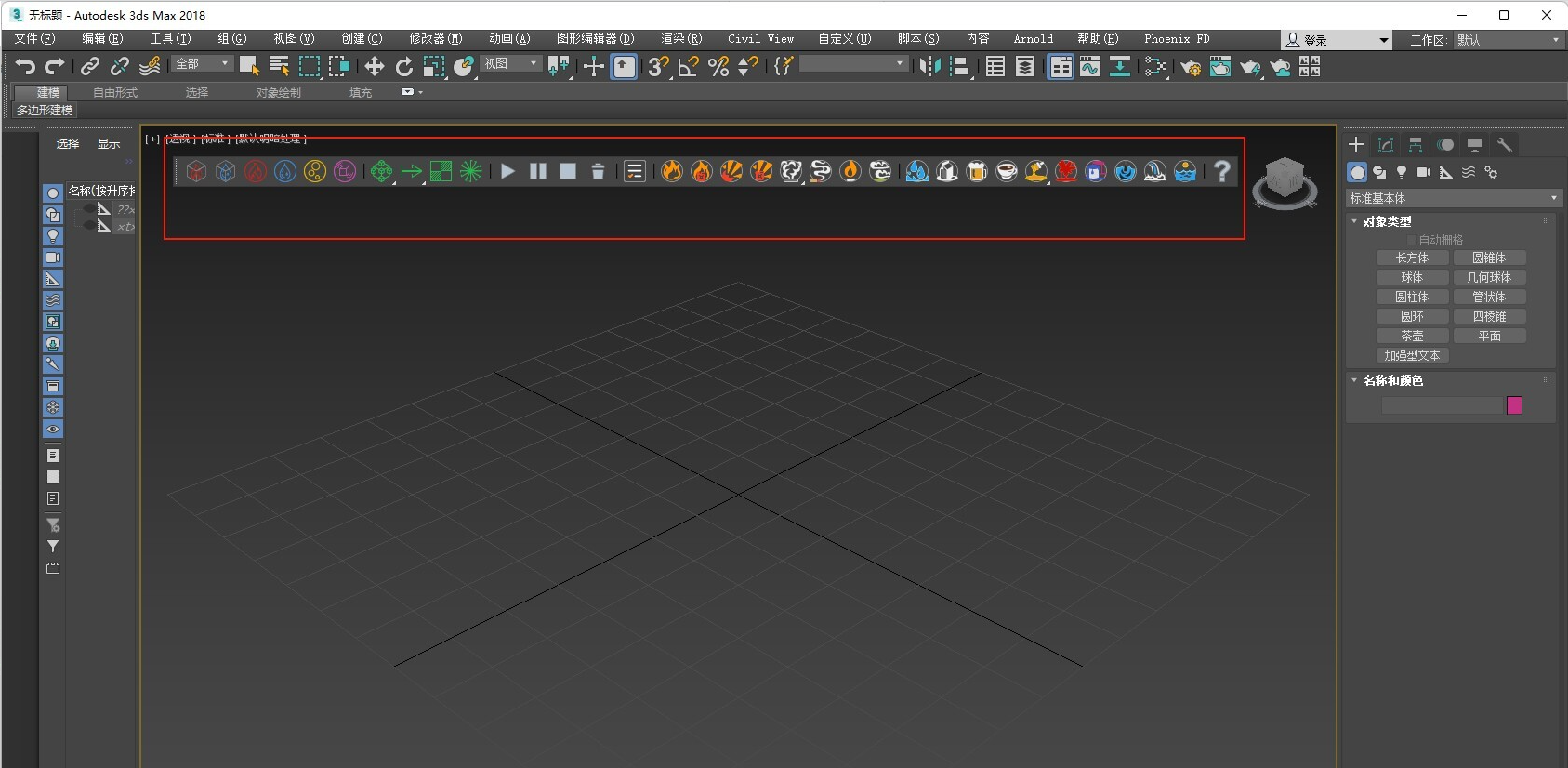
Task: Open the 标准基本体 dropdown
Action: 1452,198
